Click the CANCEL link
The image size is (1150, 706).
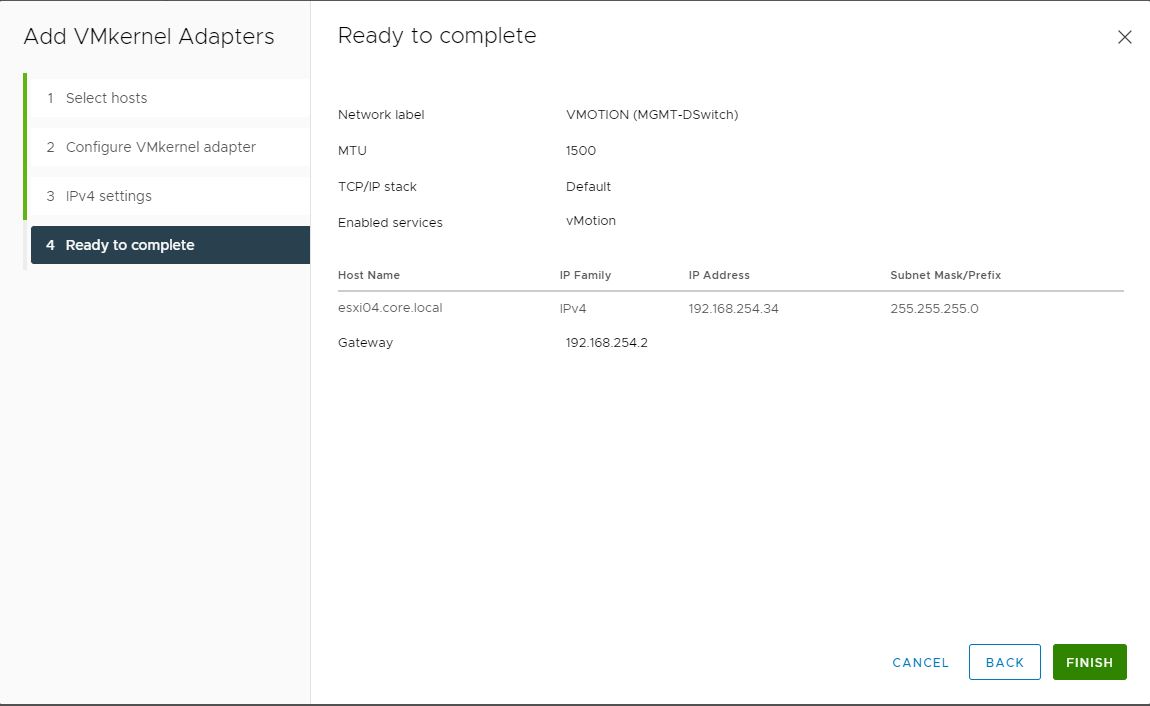[920, 663]
